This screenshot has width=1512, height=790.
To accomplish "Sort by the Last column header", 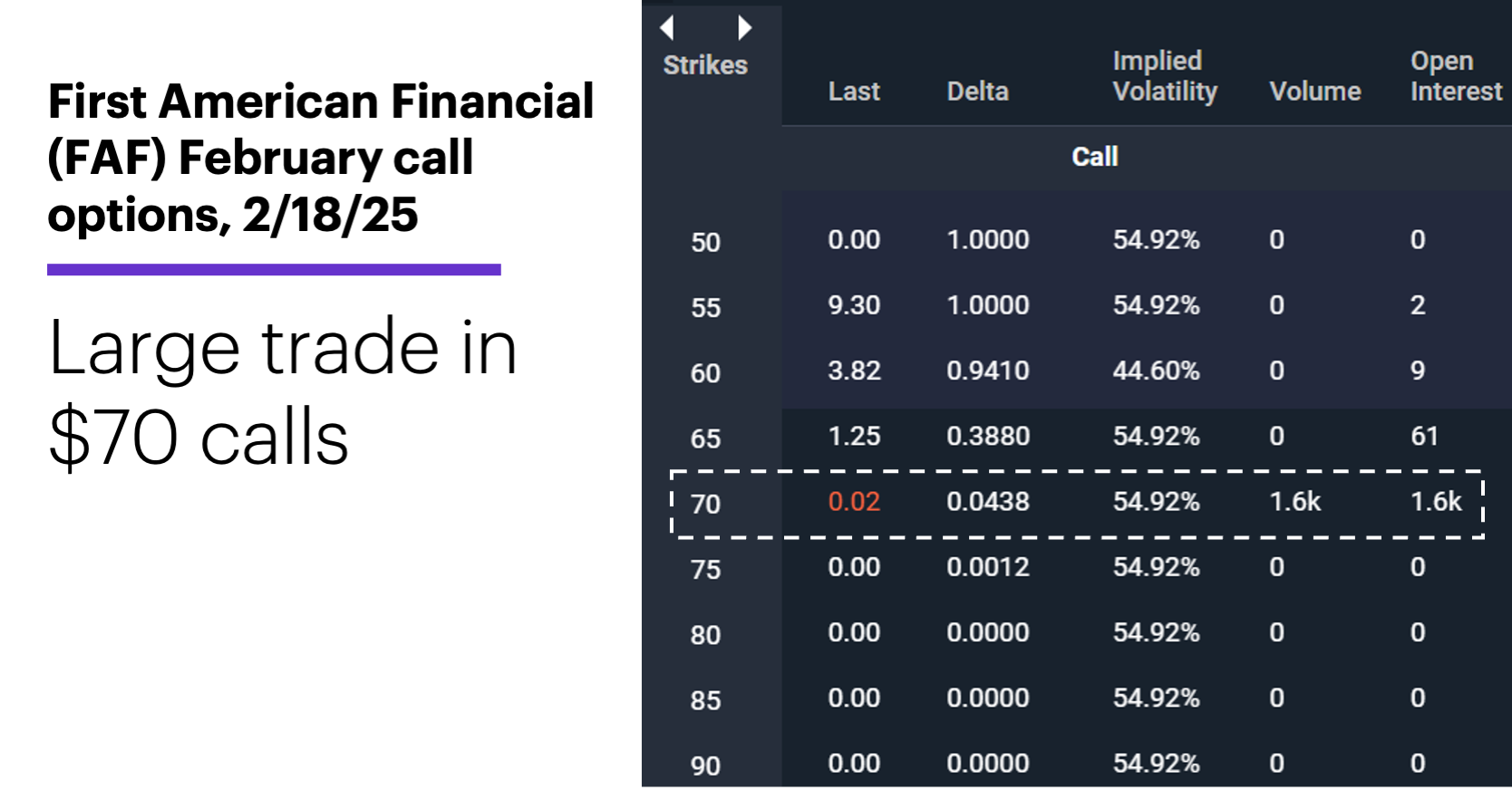I will click(853, 91).
